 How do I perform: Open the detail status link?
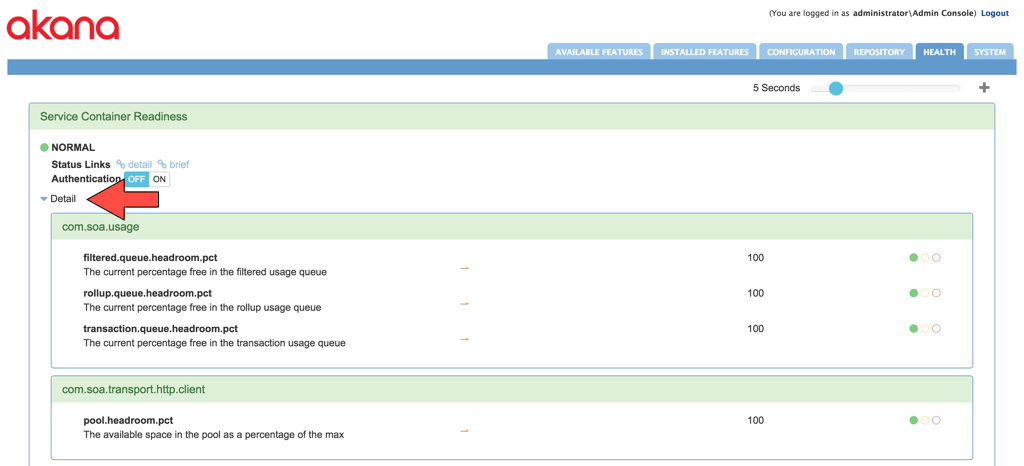coord(140,164)
